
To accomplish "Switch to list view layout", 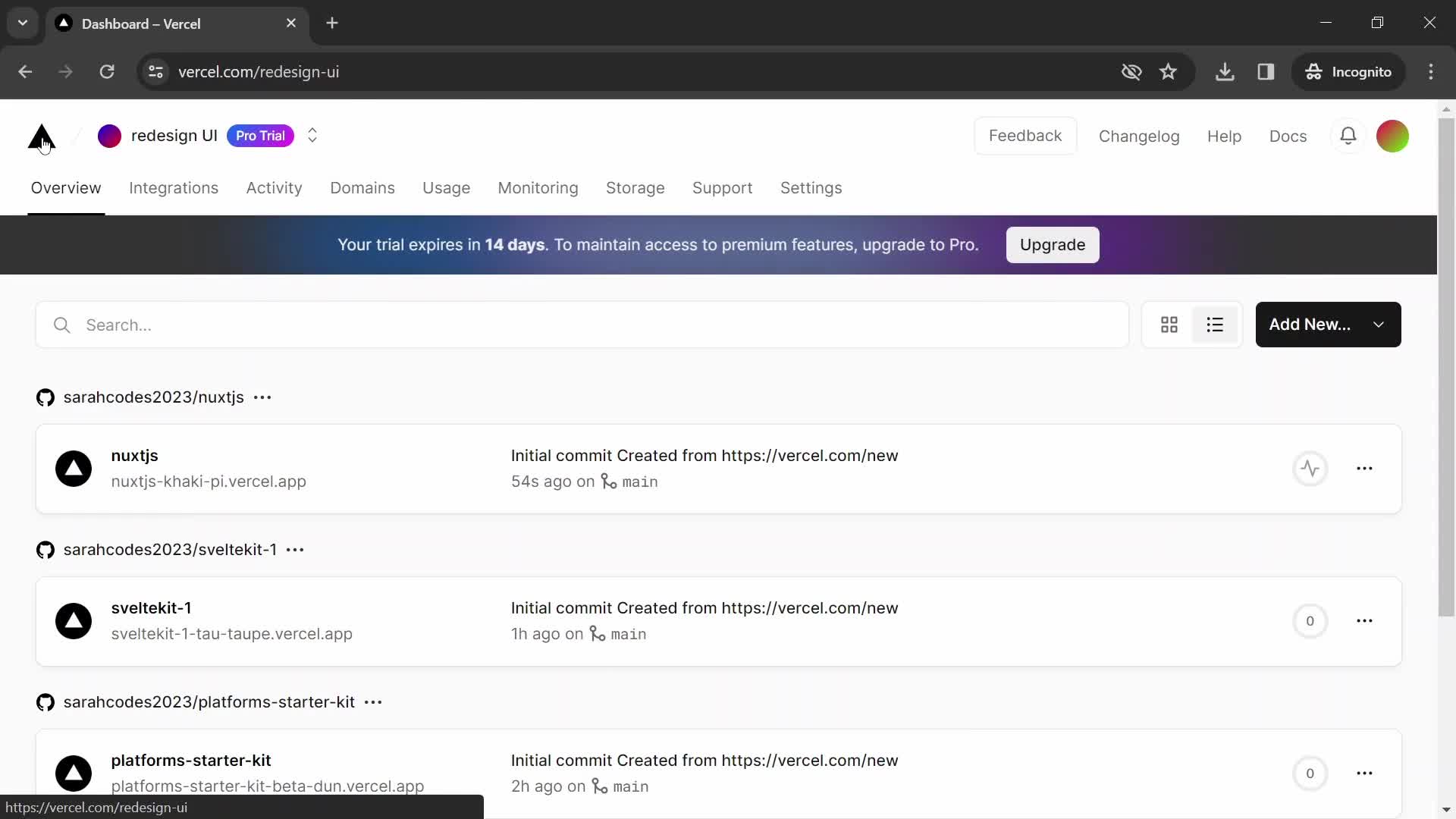I will tap(1215, 325).
